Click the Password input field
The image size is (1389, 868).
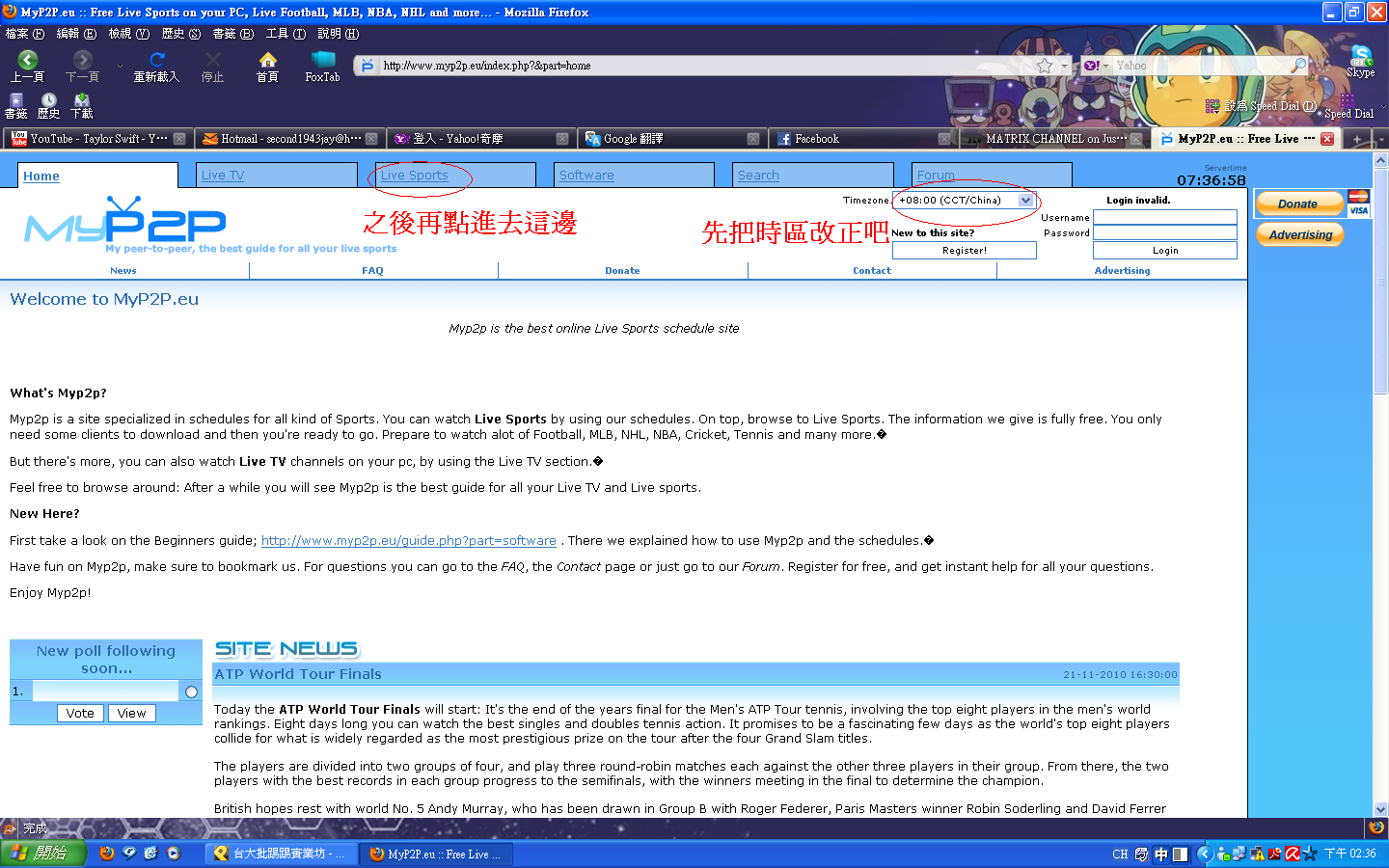tap(1165, 232)
